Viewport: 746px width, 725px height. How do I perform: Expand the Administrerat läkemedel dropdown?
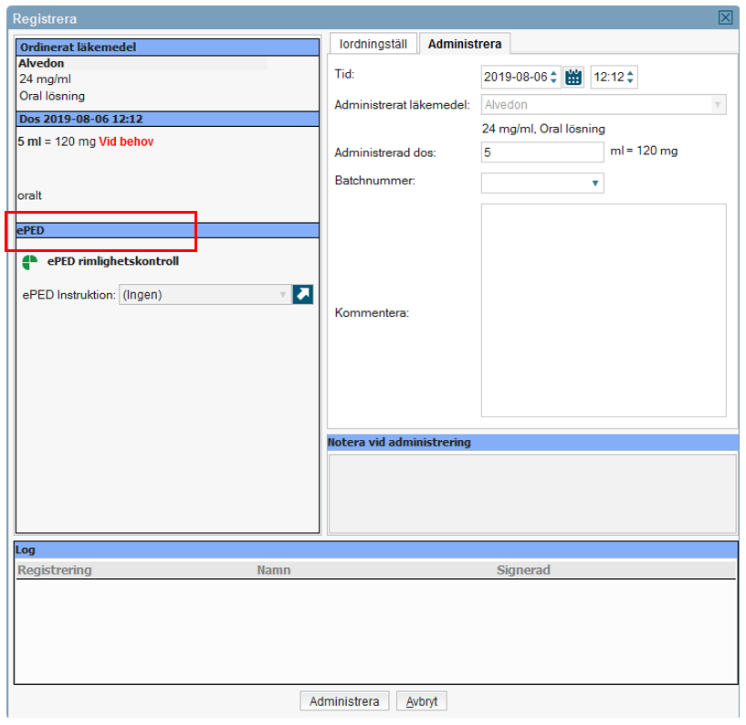point(717,104)
